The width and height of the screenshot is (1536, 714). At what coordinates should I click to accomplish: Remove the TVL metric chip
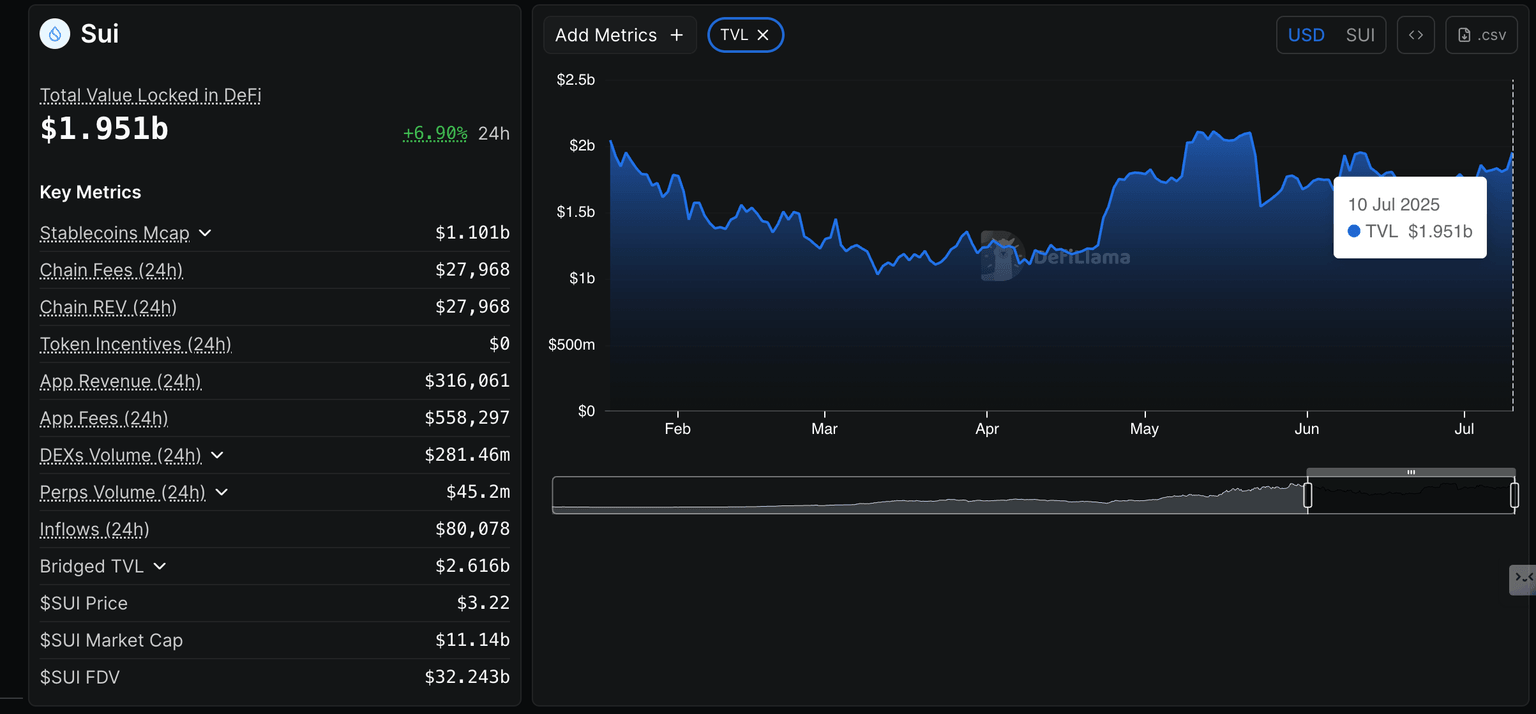tap(763, 35)
